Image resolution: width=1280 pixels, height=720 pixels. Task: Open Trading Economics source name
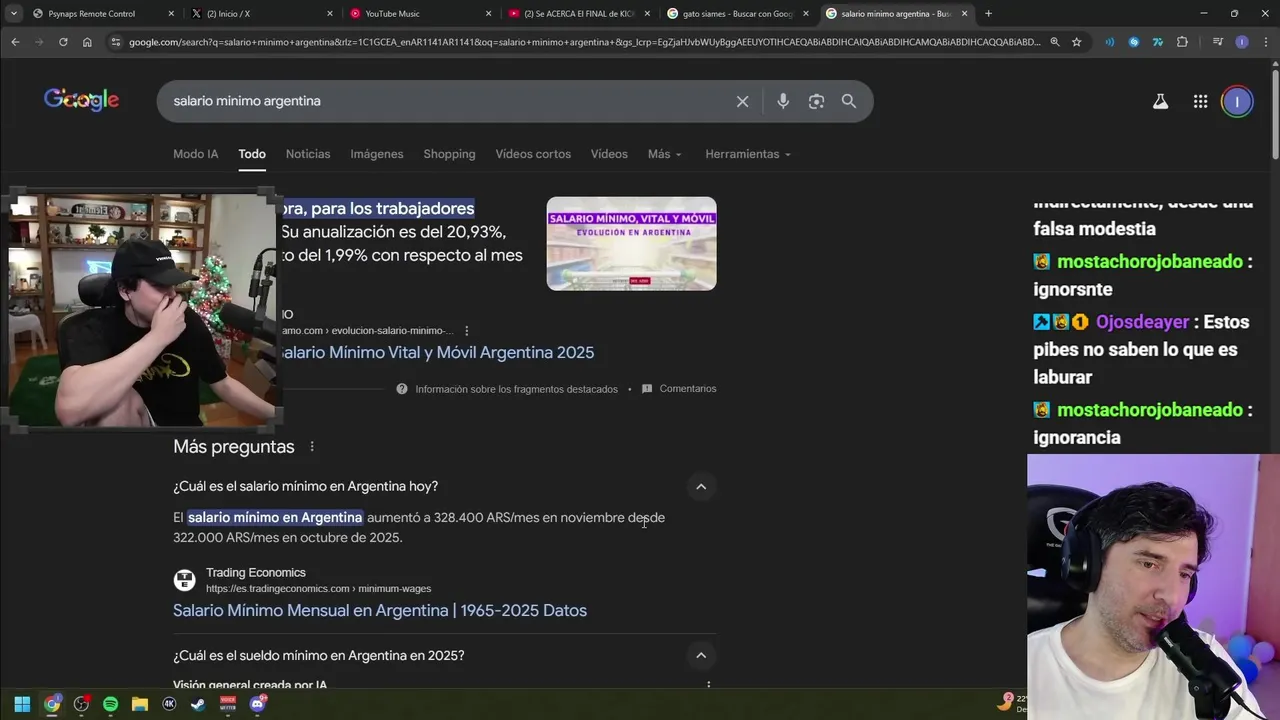256,573
